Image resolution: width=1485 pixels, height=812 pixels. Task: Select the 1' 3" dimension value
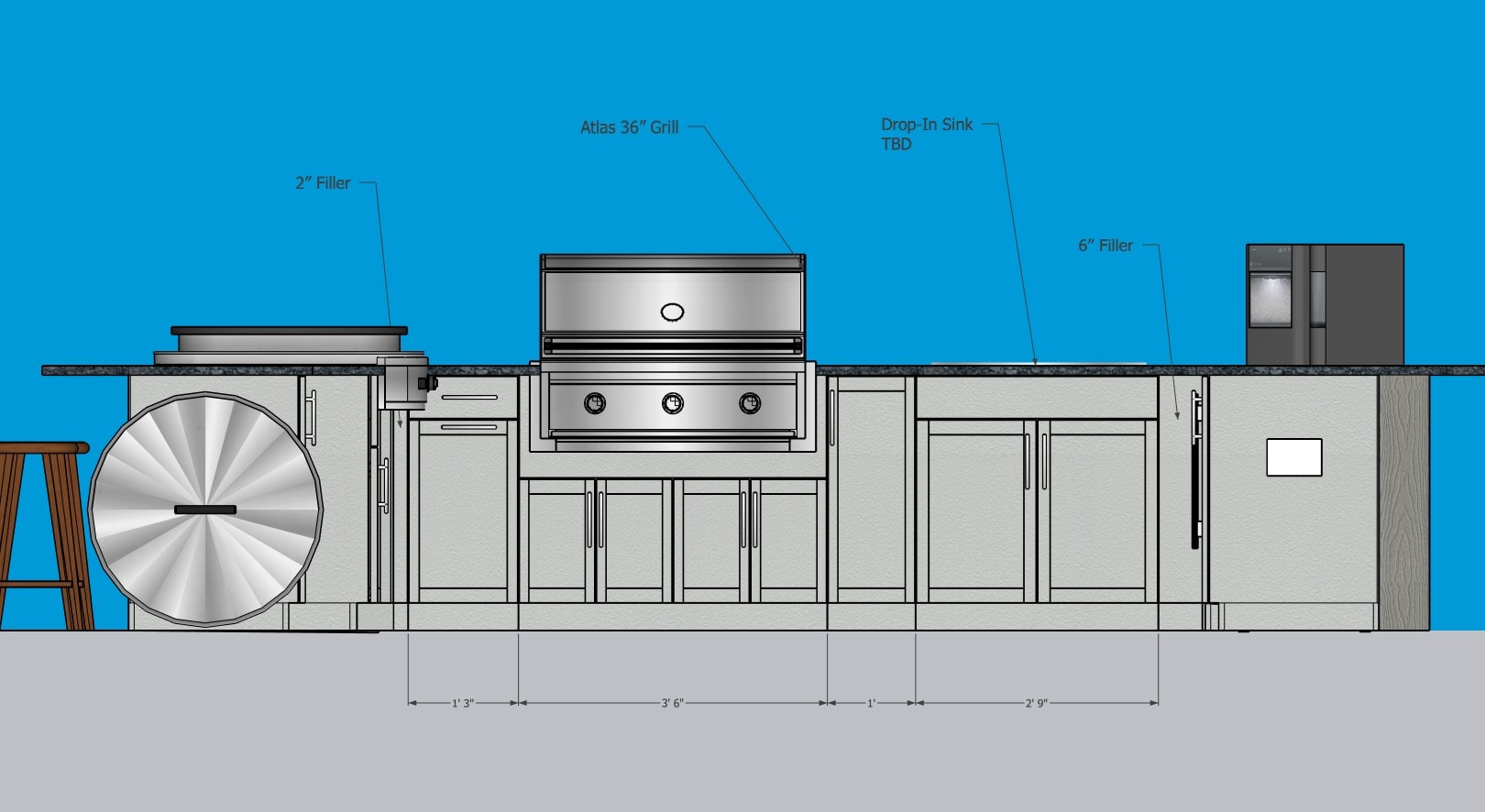click(x=463, y=703)
